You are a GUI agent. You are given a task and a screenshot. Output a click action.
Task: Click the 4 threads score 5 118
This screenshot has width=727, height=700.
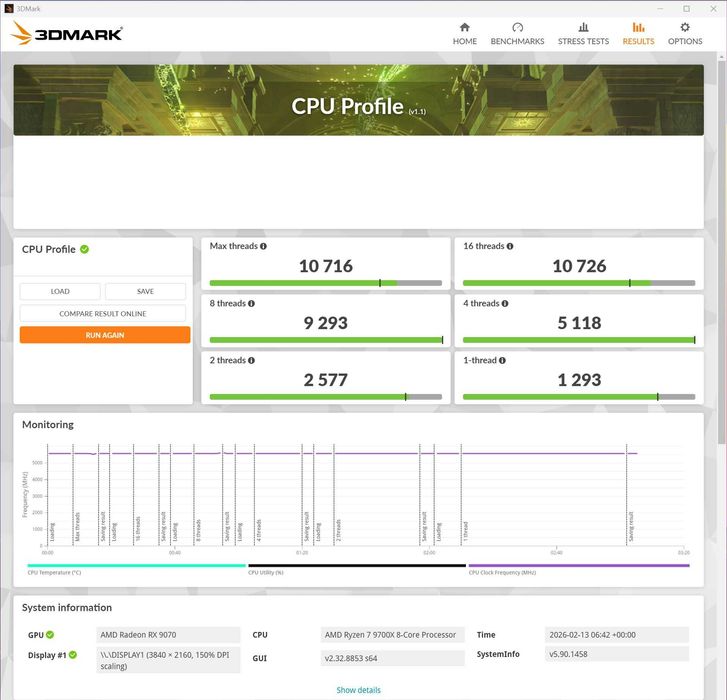pos(579,323)
